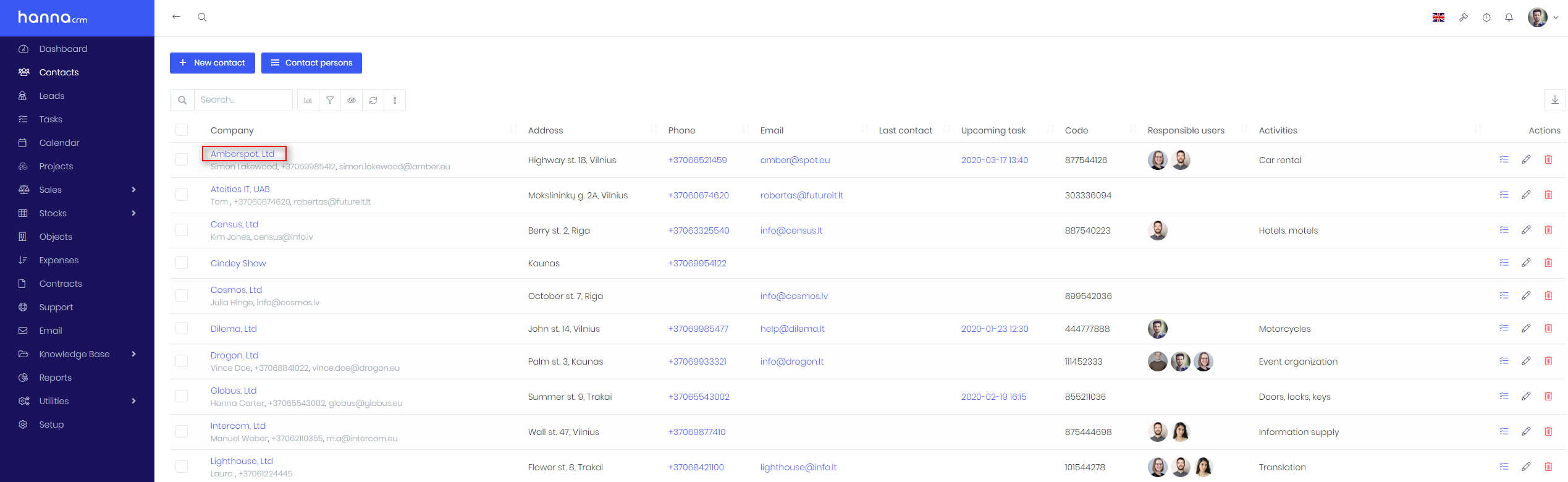This screenshot has width=1568, height=482.
Task: Expand the Utilities submenu
Action: pos(134,401)
